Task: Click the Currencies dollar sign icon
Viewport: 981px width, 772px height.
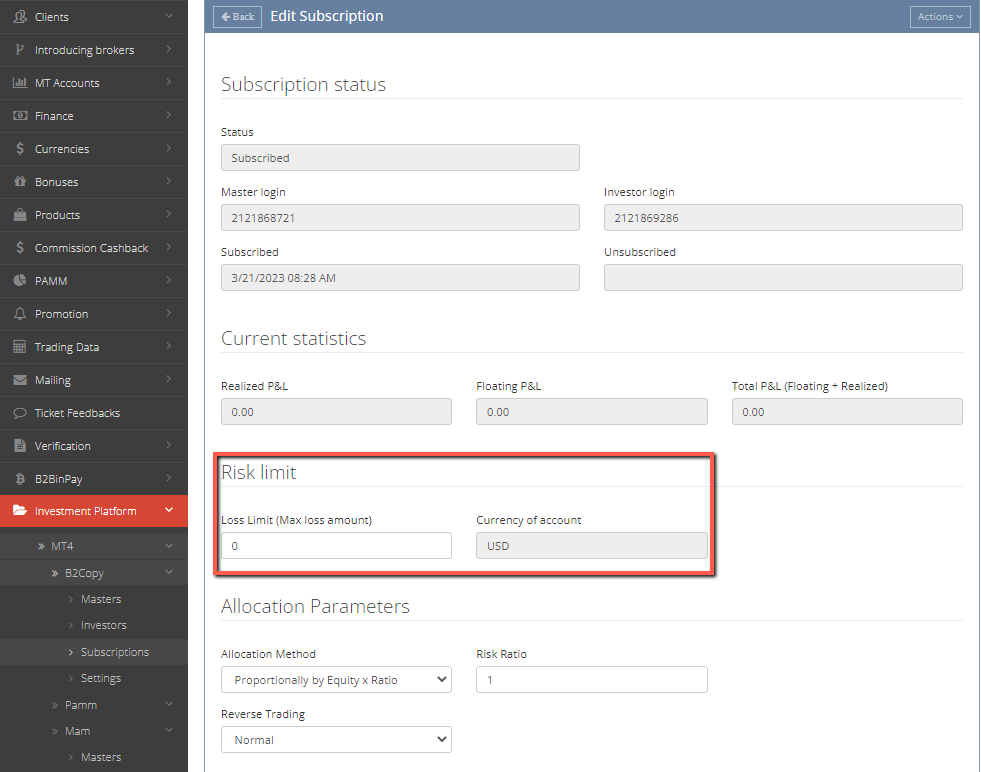Action: tap(20, 148)
